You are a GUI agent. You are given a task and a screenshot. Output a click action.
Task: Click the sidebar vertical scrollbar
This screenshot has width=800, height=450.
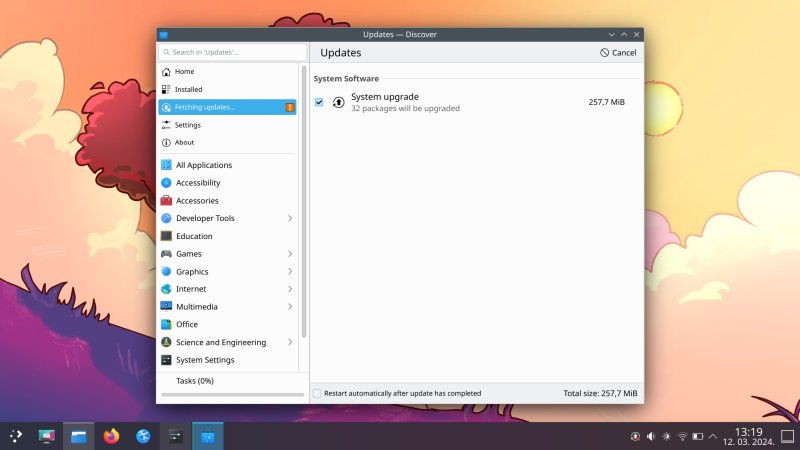click(304, 202)
